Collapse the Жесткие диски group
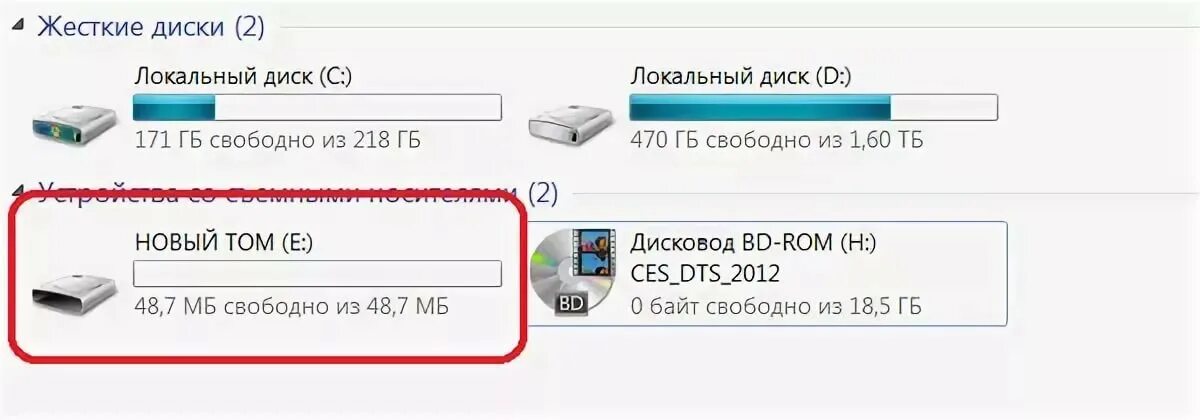This screenshot has height=420, width=1200. click(x=21, y=27)
